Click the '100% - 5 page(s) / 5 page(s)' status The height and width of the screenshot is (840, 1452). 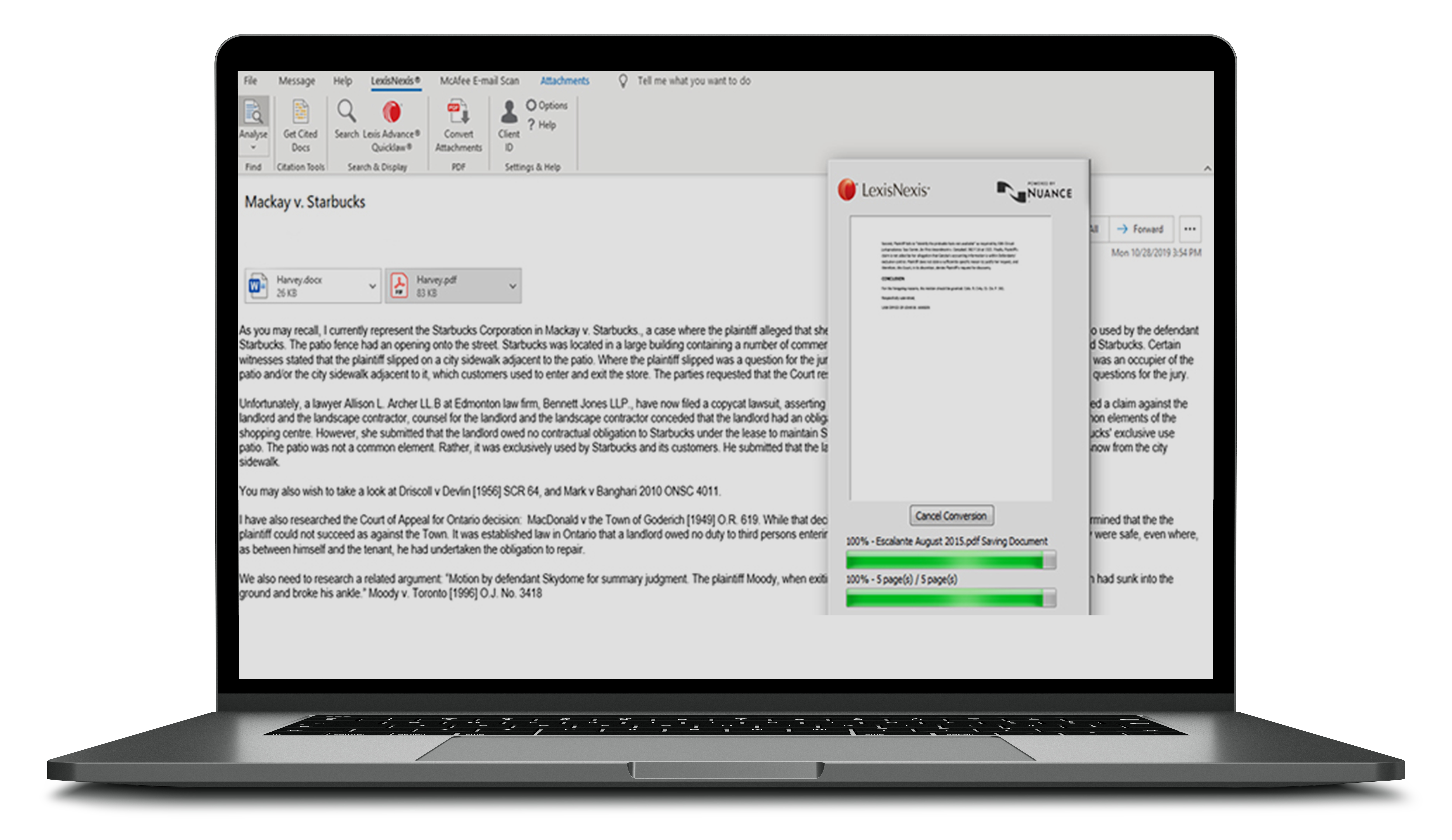[x=902, y=580]
